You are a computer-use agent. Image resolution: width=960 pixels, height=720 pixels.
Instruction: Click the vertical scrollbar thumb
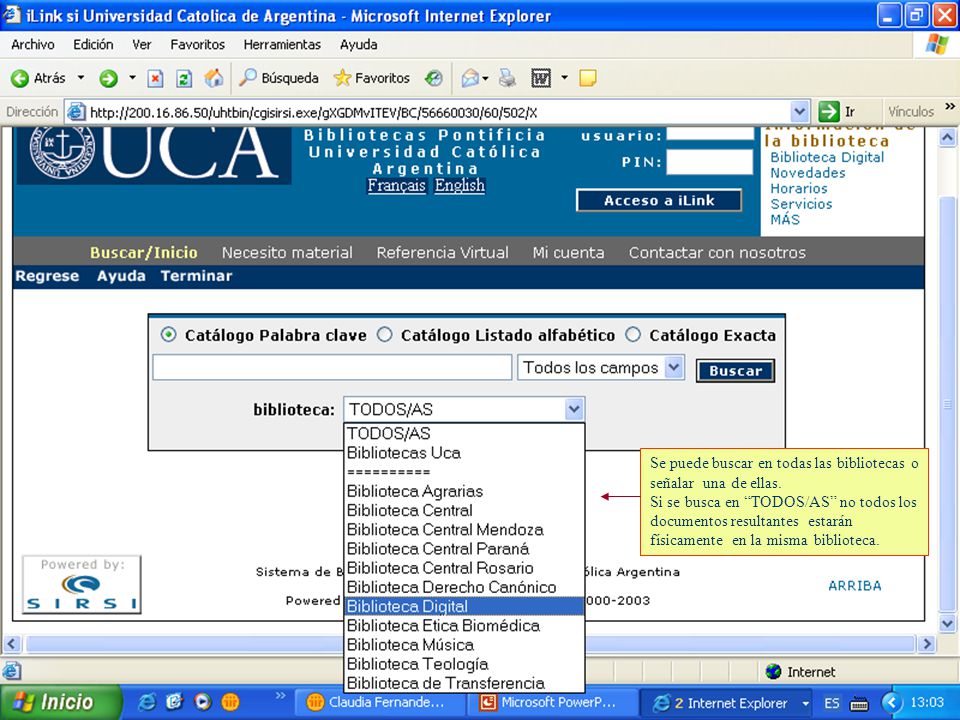click(947, 403)
